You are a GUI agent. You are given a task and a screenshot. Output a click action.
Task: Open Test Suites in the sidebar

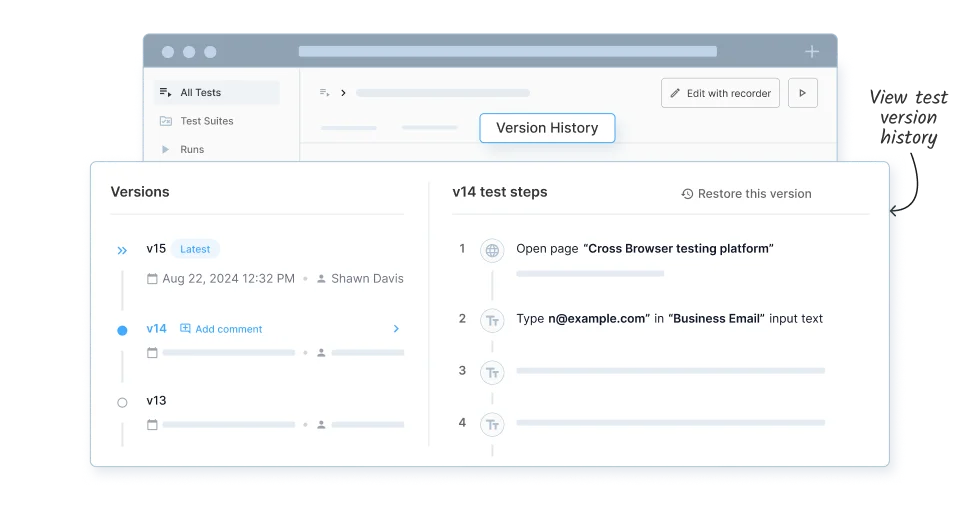pos(207,121)
